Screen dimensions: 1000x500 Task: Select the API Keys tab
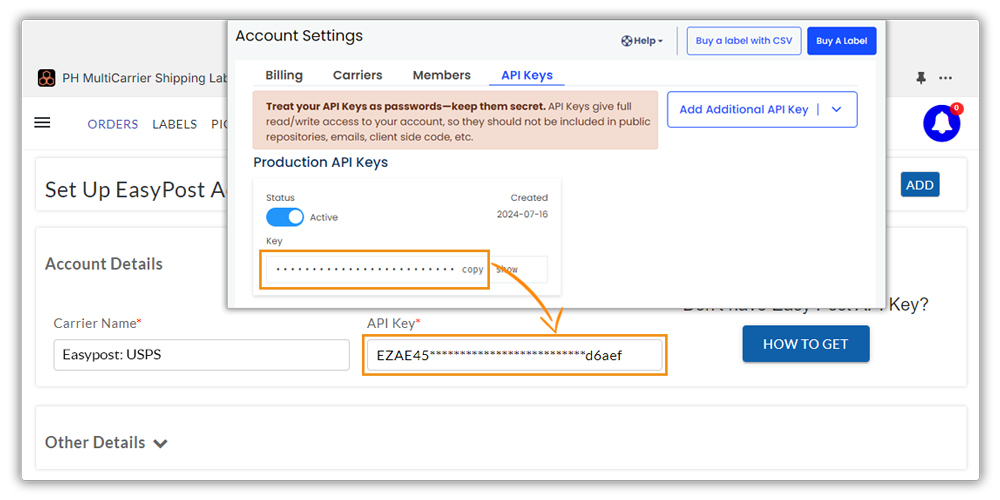click(527, 75)
